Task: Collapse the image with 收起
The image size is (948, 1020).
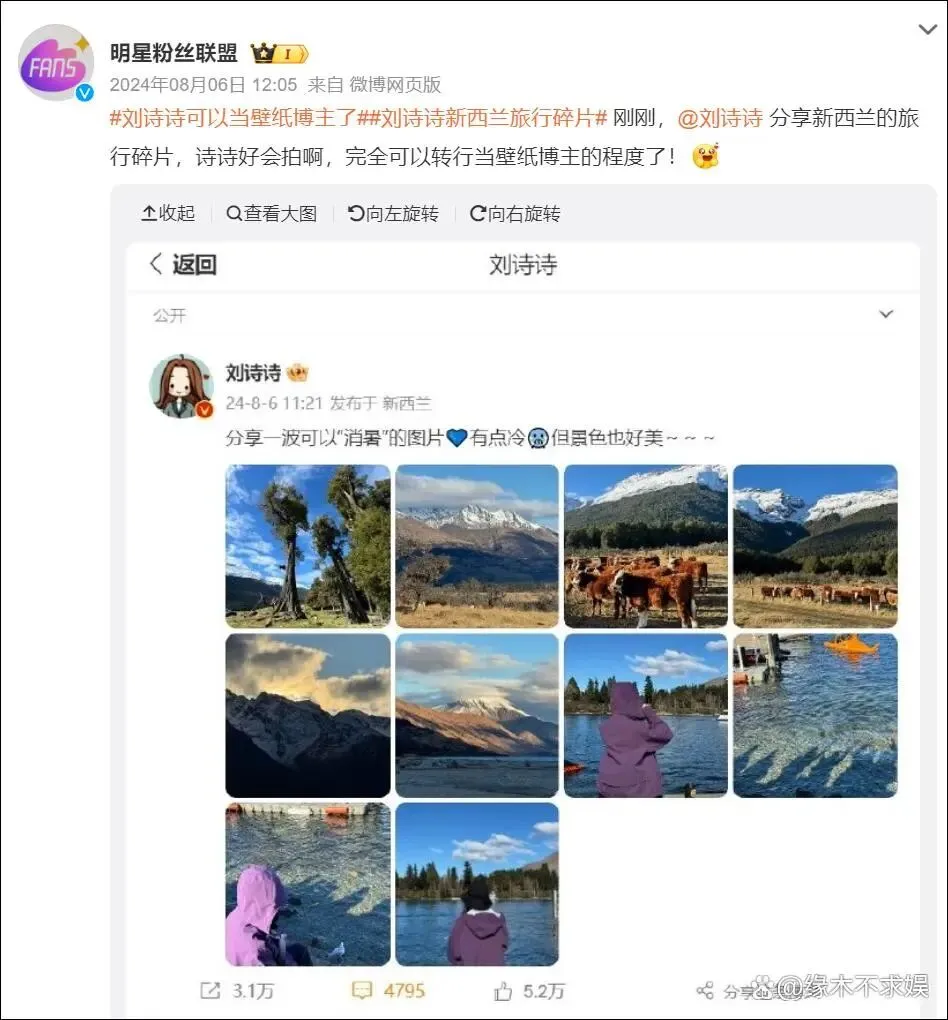Action: click(168, 213)
